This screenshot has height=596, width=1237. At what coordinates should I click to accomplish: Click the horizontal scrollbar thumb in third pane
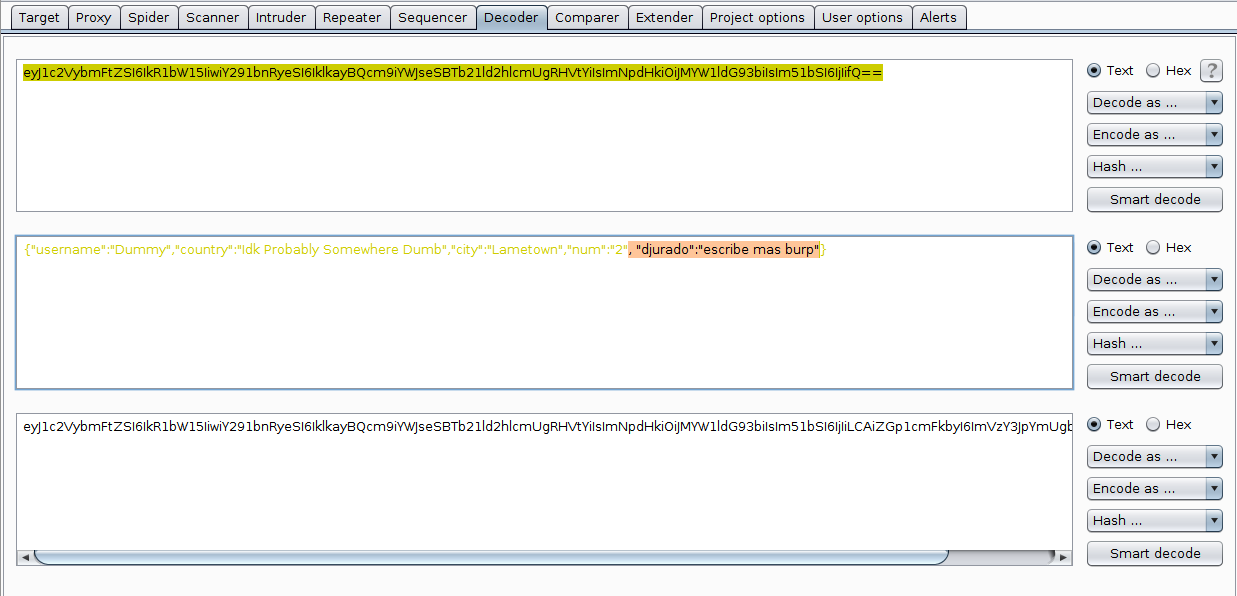click(x=490, y=557)
